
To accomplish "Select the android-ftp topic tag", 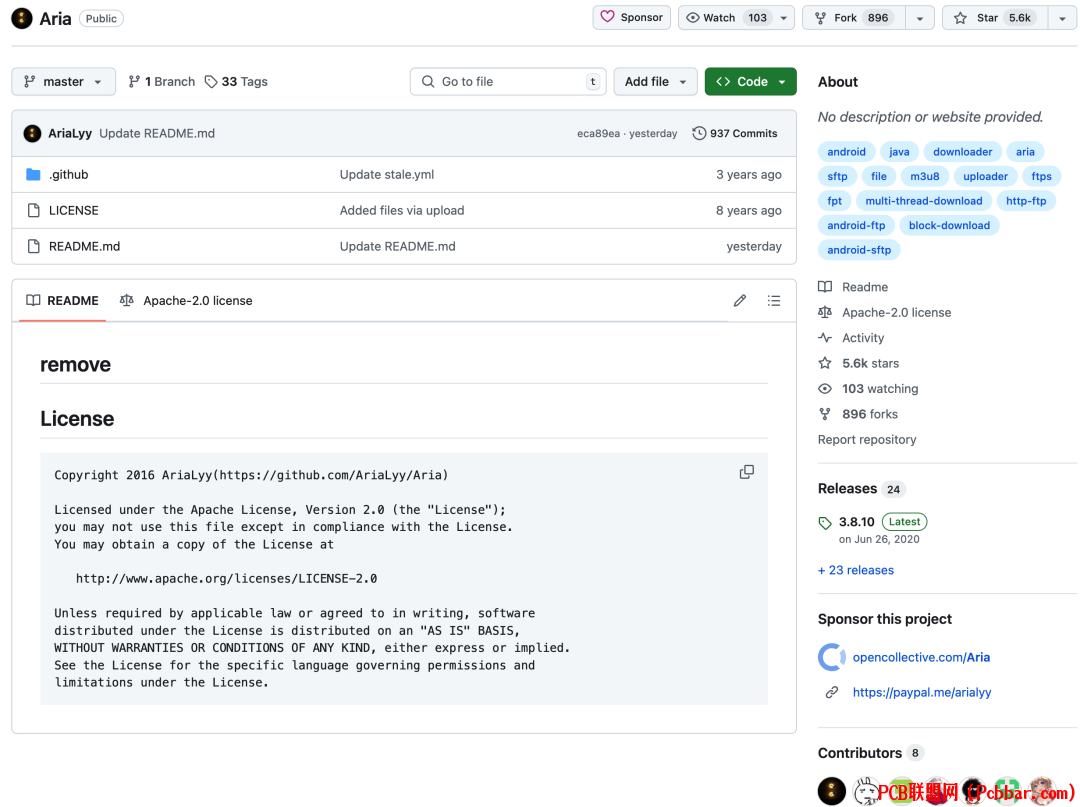I will (857, 226).
